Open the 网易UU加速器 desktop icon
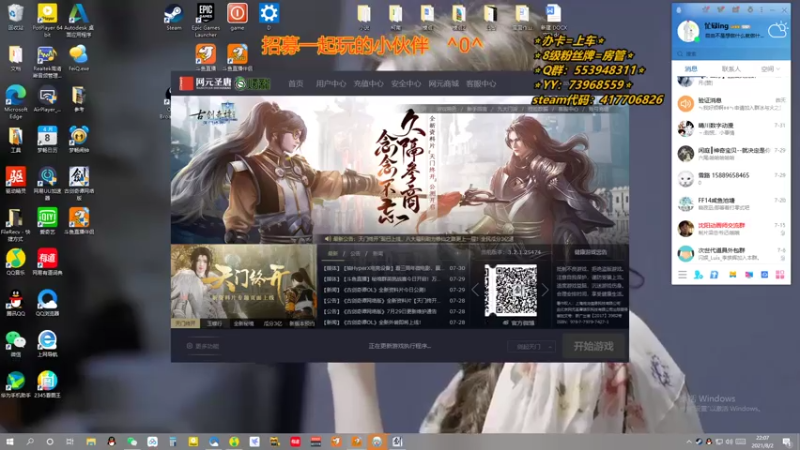Image resolution: width=800 pixels, height=450 pixels. (x=47, y=184)
